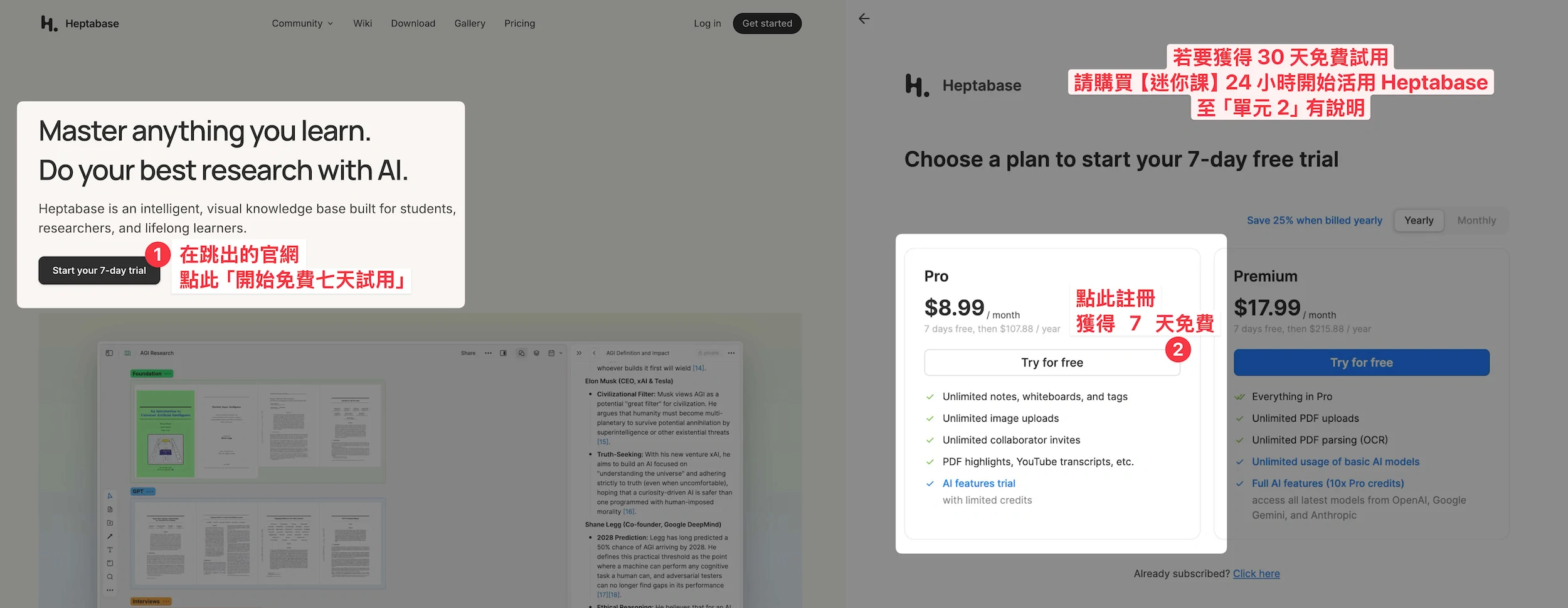Click the double-chevron collapse icon of the card panel

579,353
